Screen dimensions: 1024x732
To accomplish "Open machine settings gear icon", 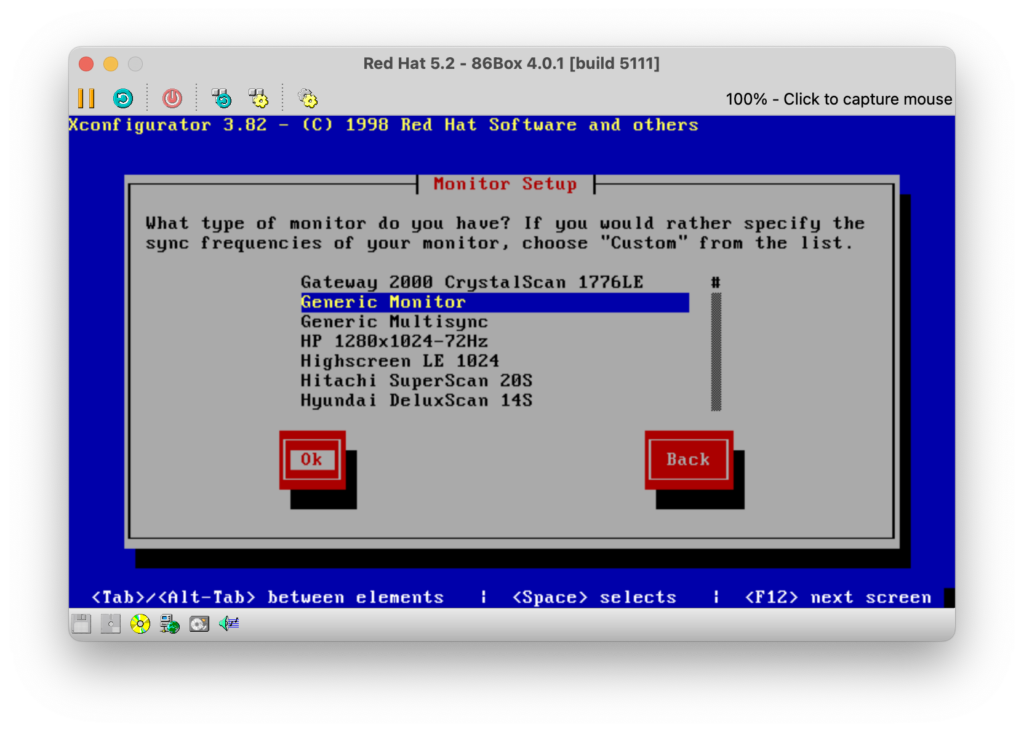I will 308,99.
